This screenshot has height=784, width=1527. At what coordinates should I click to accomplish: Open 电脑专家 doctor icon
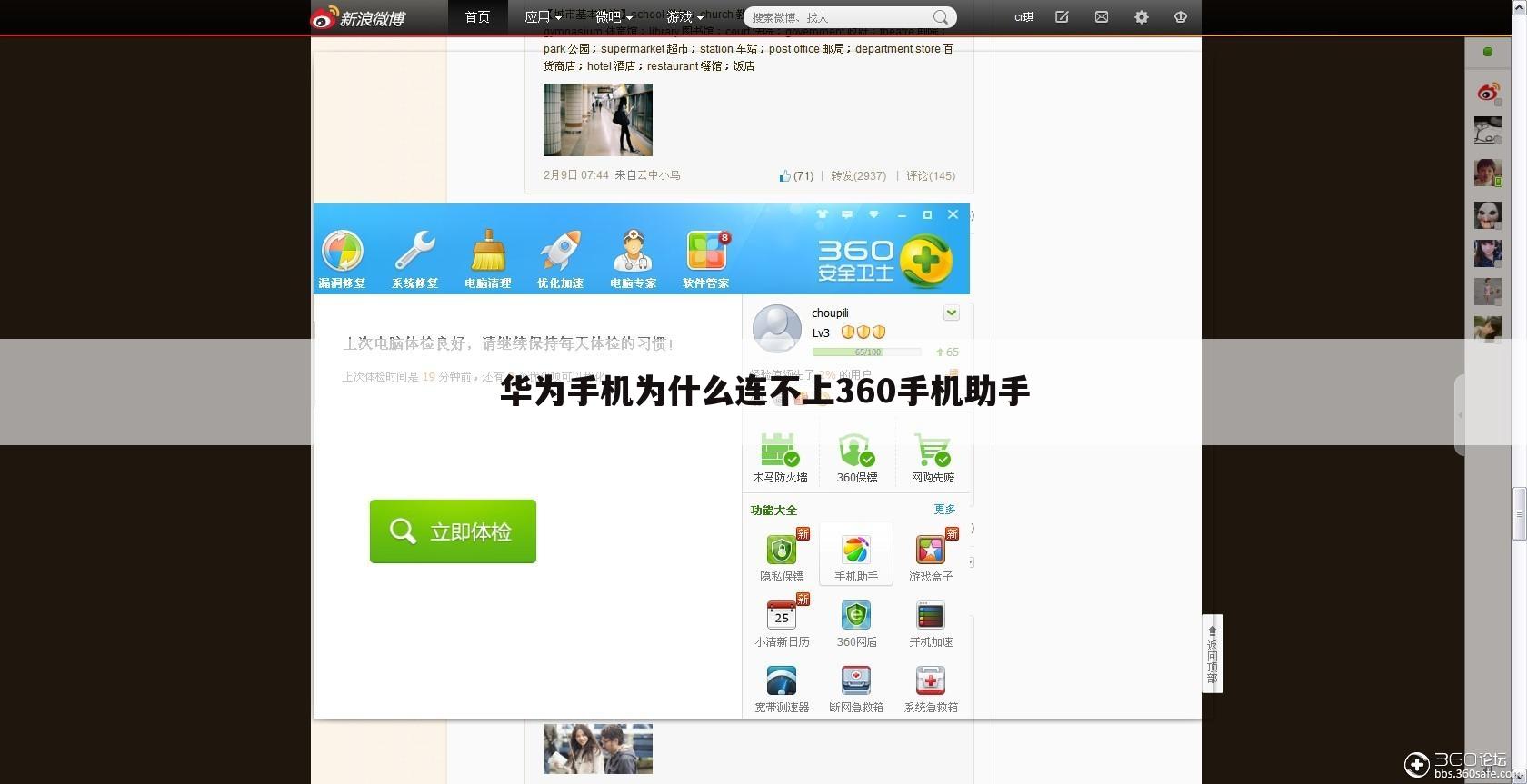click(x=633, y=259)
